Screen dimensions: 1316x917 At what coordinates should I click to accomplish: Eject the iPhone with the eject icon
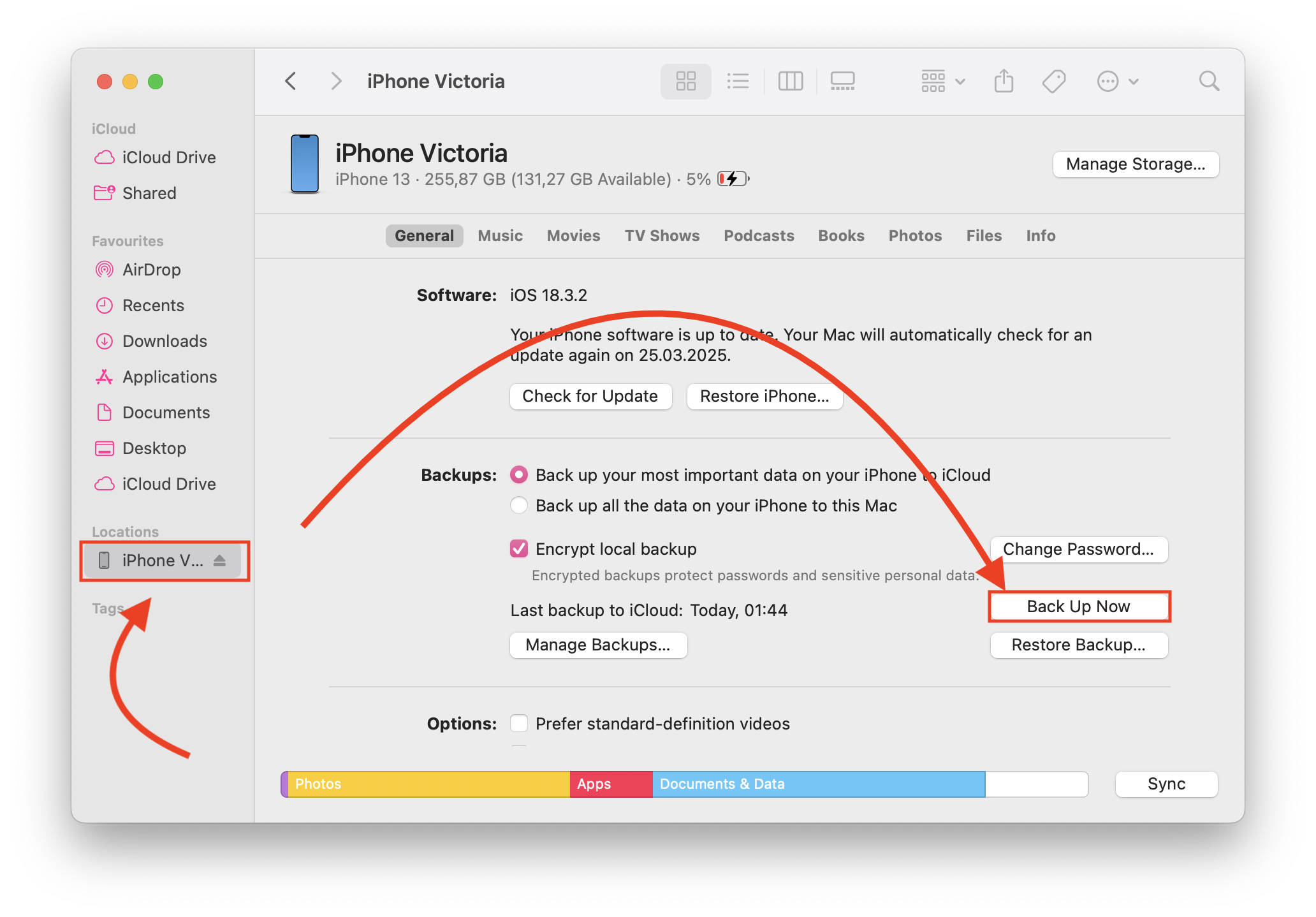[220, 561]
